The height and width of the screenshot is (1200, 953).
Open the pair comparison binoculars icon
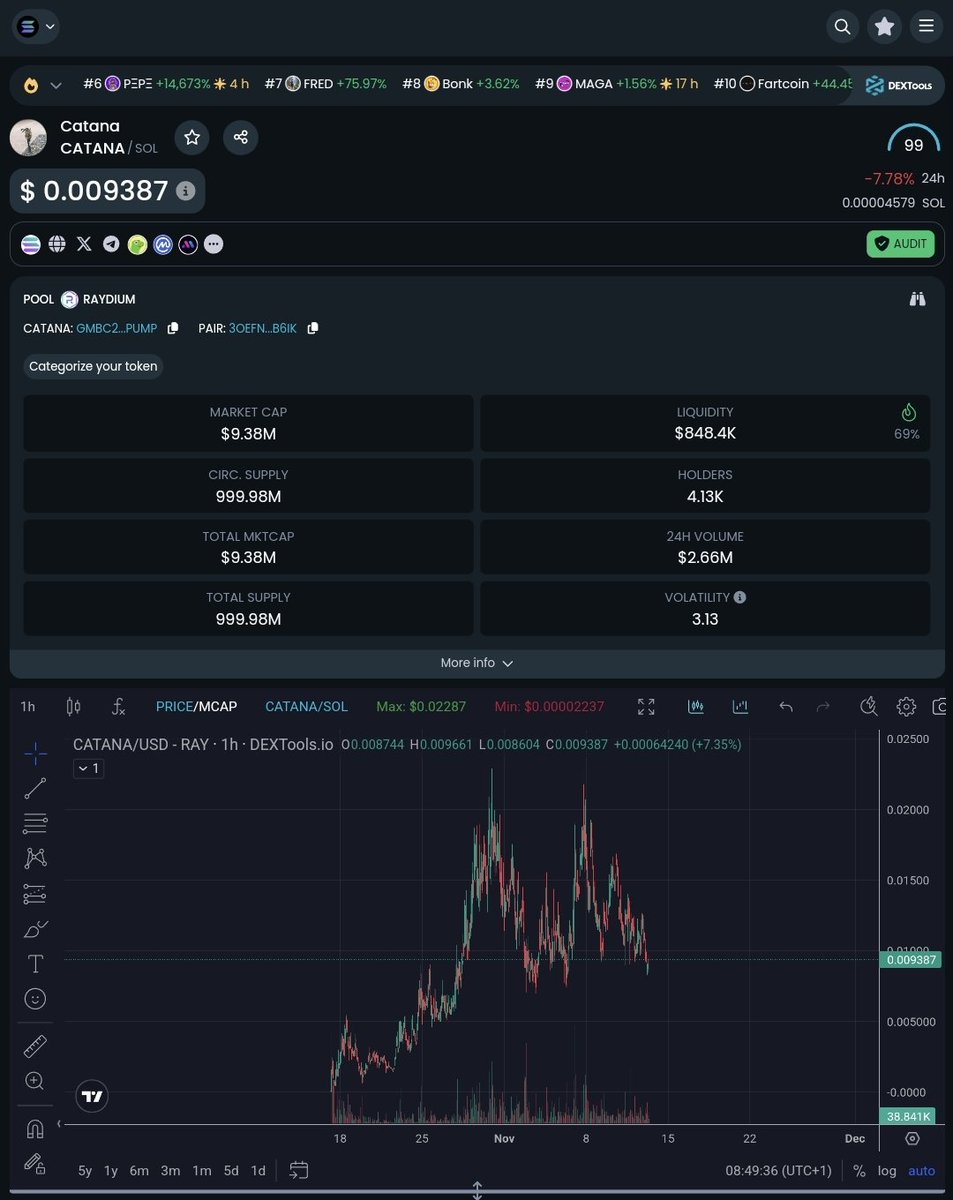[917, 298]
